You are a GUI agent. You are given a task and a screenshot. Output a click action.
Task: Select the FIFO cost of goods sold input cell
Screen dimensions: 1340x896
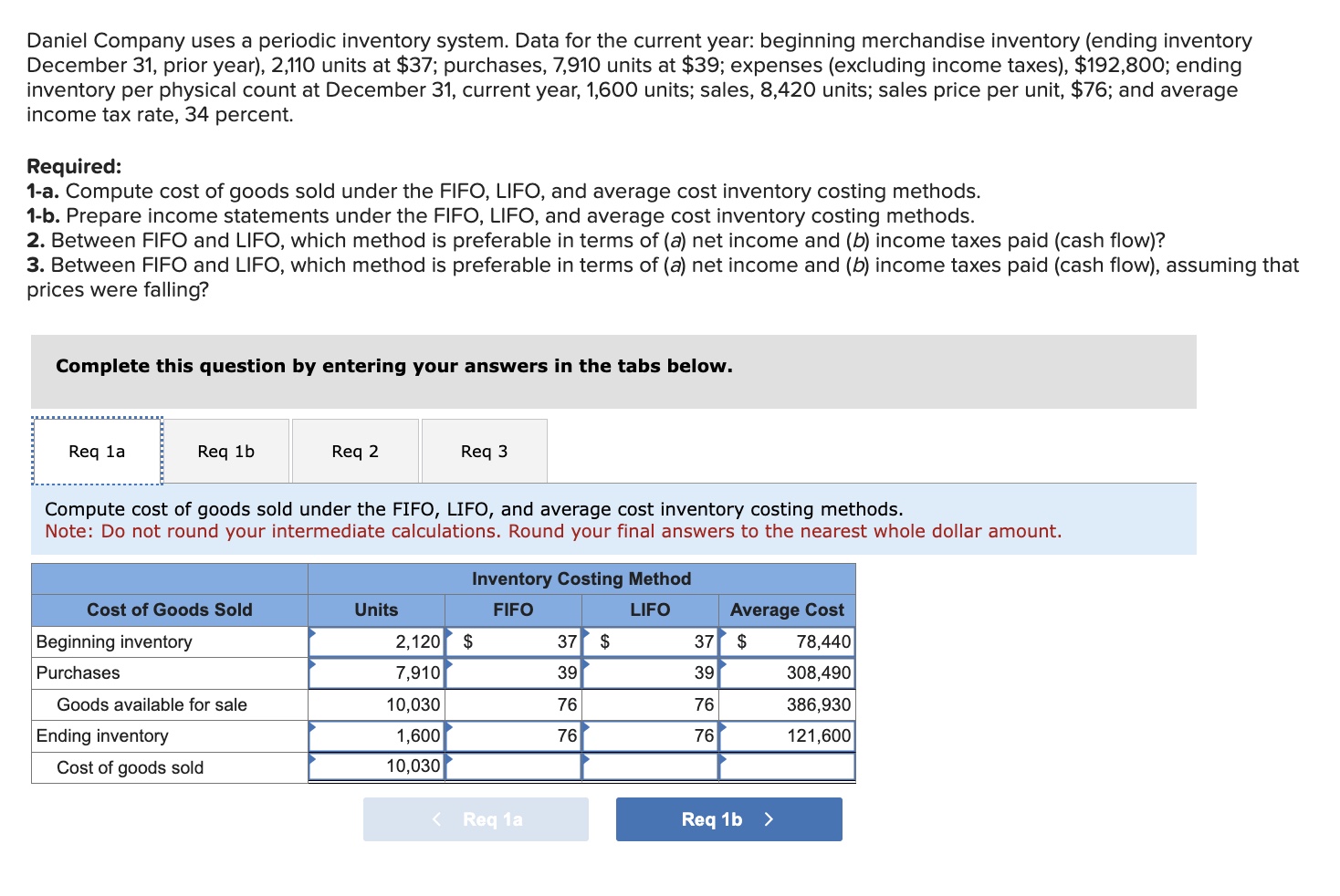coord(513,766)
